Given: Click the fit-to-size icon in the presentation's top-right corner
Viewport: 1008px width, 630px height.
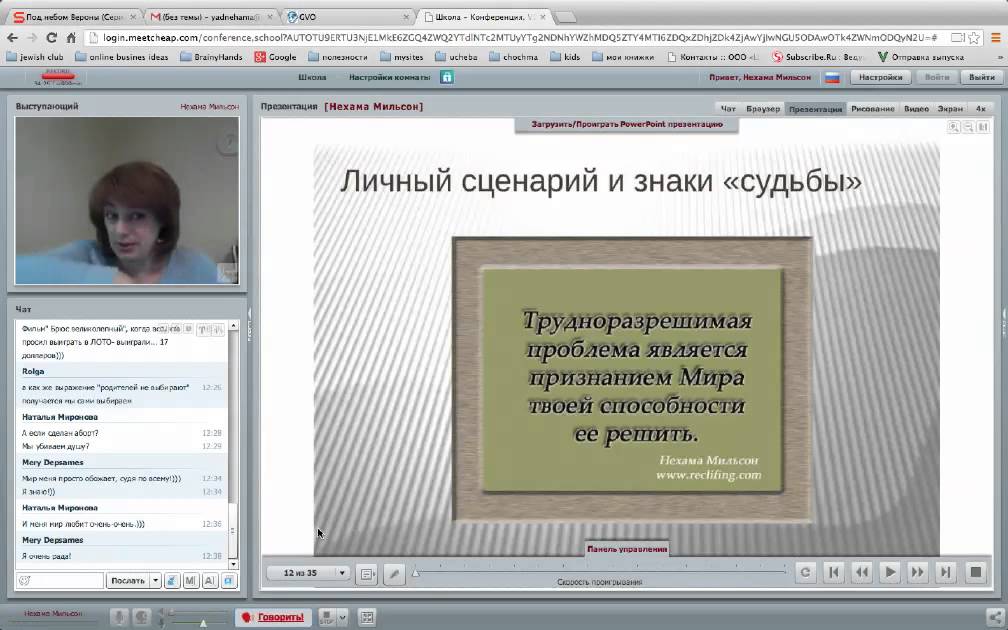Looking at the screenshot, I should 983,127.
